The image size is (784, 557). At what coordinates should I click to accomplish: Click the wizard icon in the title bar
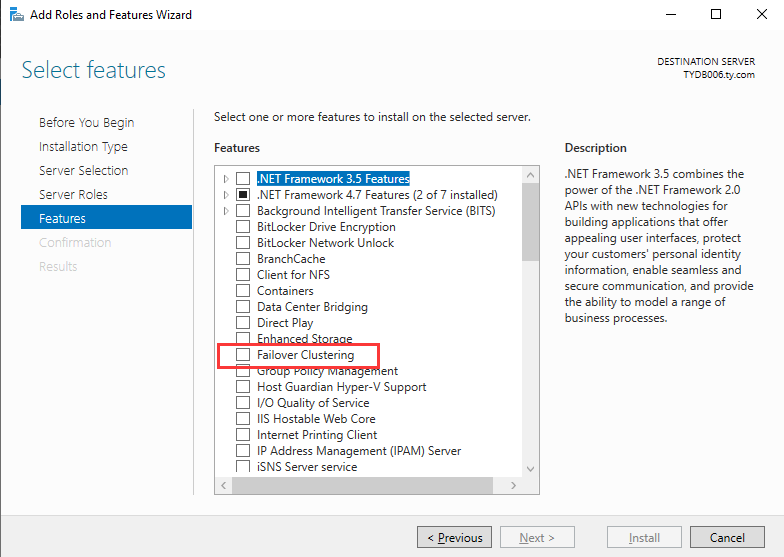[x=16, y=15]
